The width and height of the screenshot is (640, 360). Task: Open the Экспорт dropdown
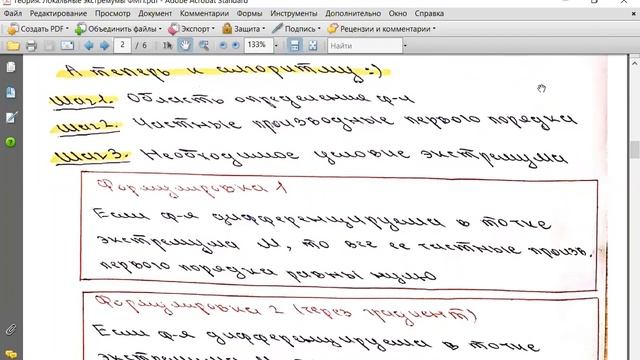191,29
